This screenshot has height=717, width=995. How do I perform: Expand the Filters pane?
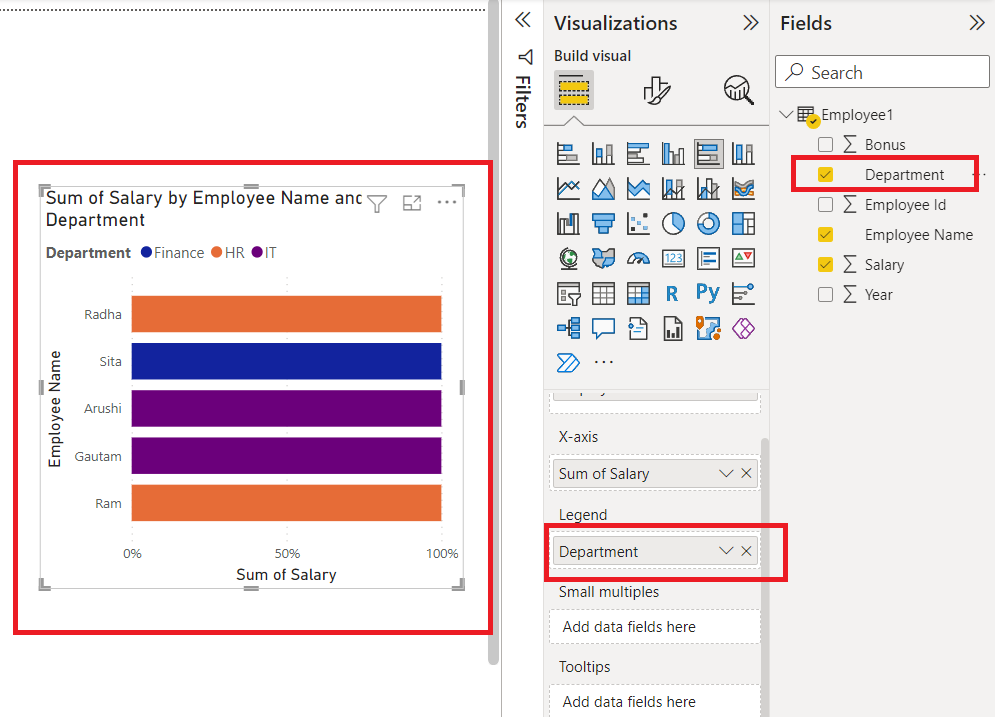point(522,19)
